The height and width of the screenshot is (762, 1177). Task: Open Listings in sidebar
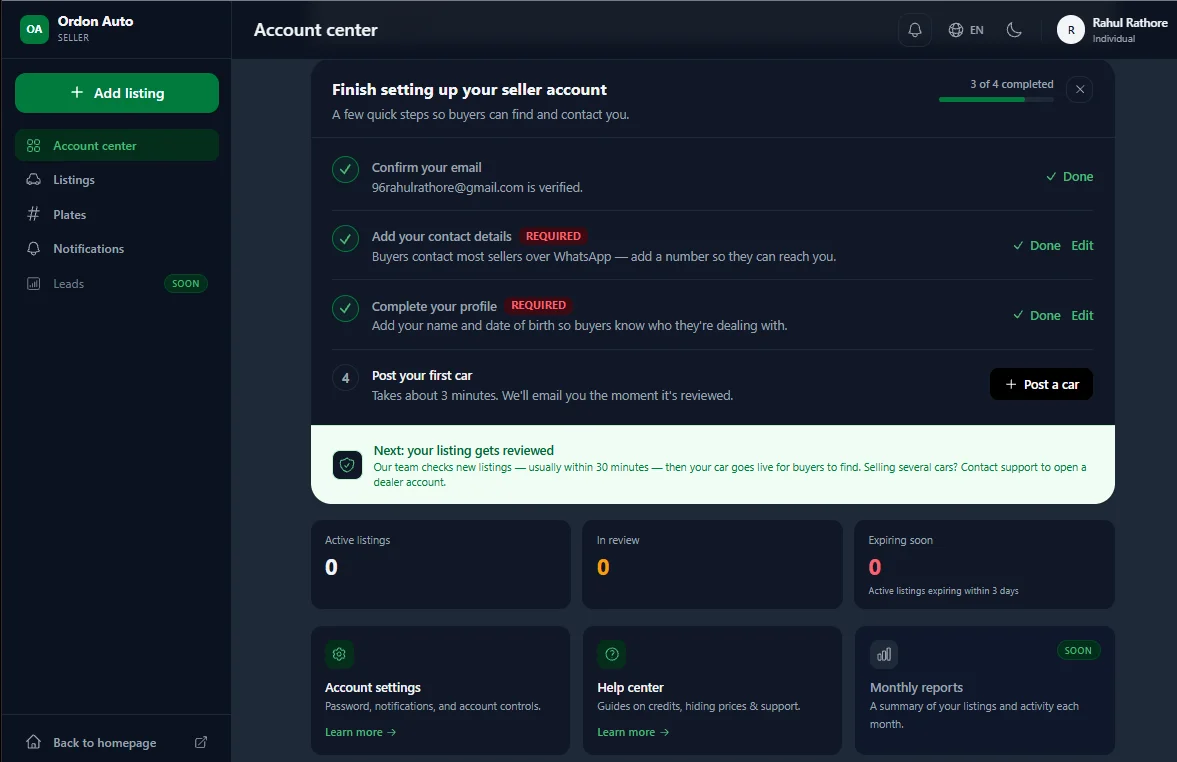click(x=117, y=180)
